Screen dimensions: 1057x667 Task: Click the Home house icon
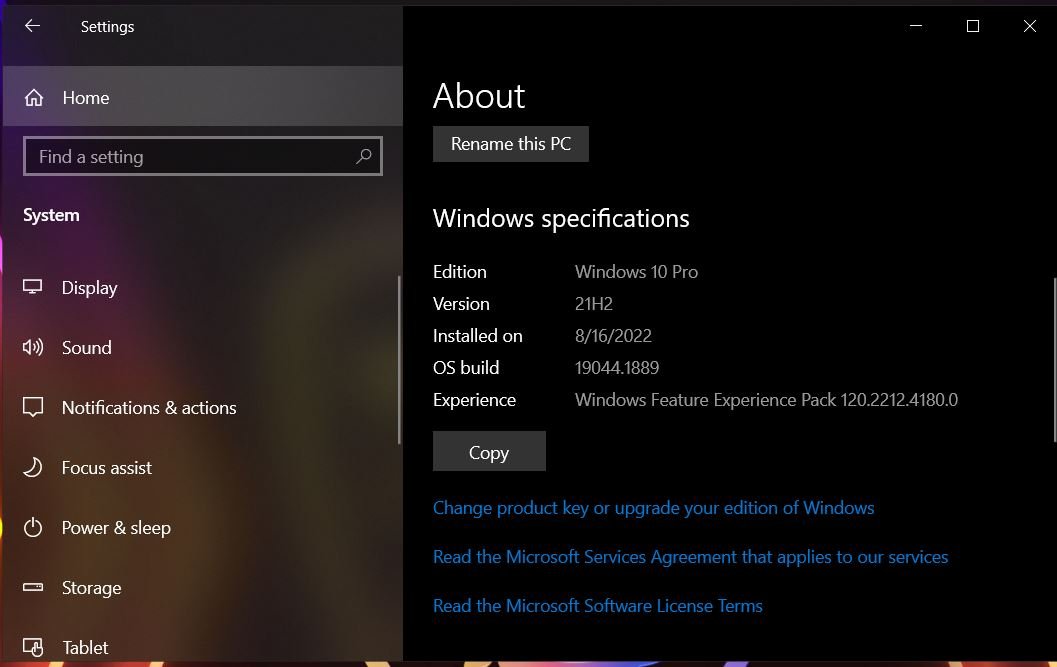click(34, 98)
